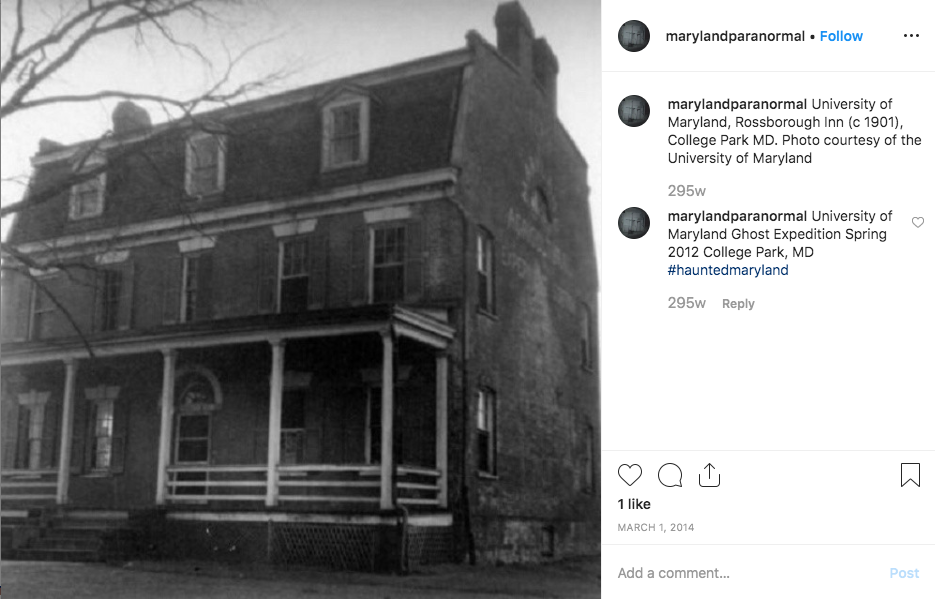Like the Ghost Expedition comment with its small heart
This screenshot has width=935, height=599.
[918, 222]
